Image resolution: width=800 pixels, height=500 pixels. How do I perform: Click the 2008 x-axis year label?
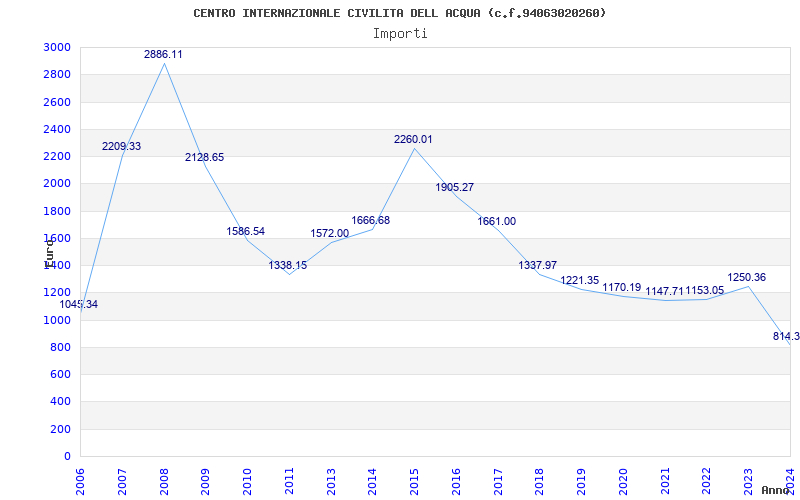click(164, 482)
